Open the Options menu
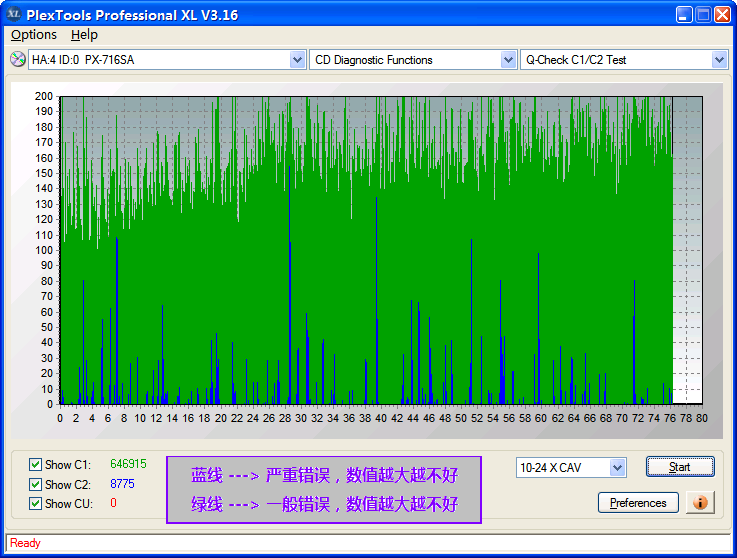 (x=34, y=34)
